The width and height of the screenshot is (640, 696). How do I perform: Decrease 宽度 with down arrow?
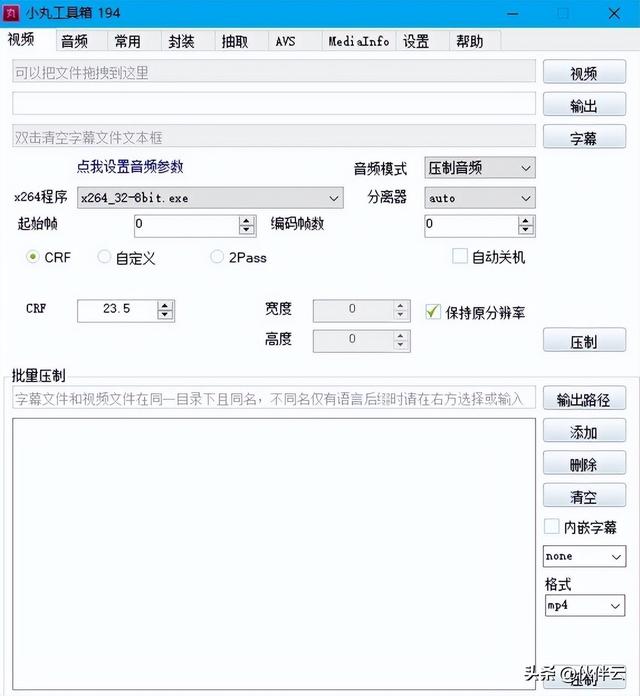click(x=400, y=315)
